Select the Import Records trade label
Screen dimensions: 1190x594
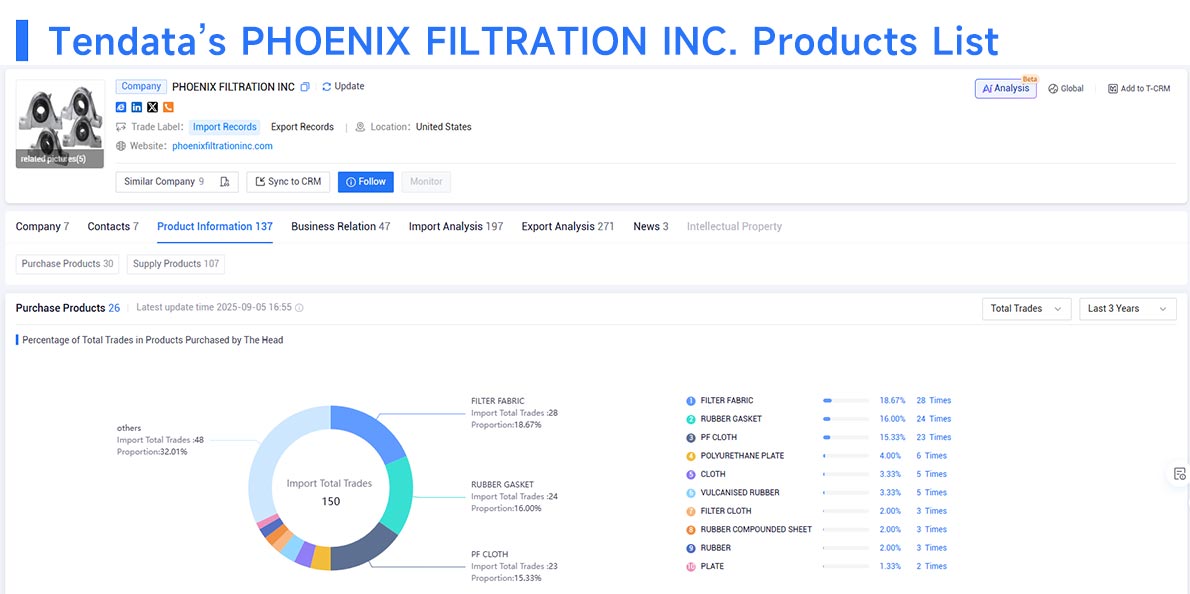point(225,127)
